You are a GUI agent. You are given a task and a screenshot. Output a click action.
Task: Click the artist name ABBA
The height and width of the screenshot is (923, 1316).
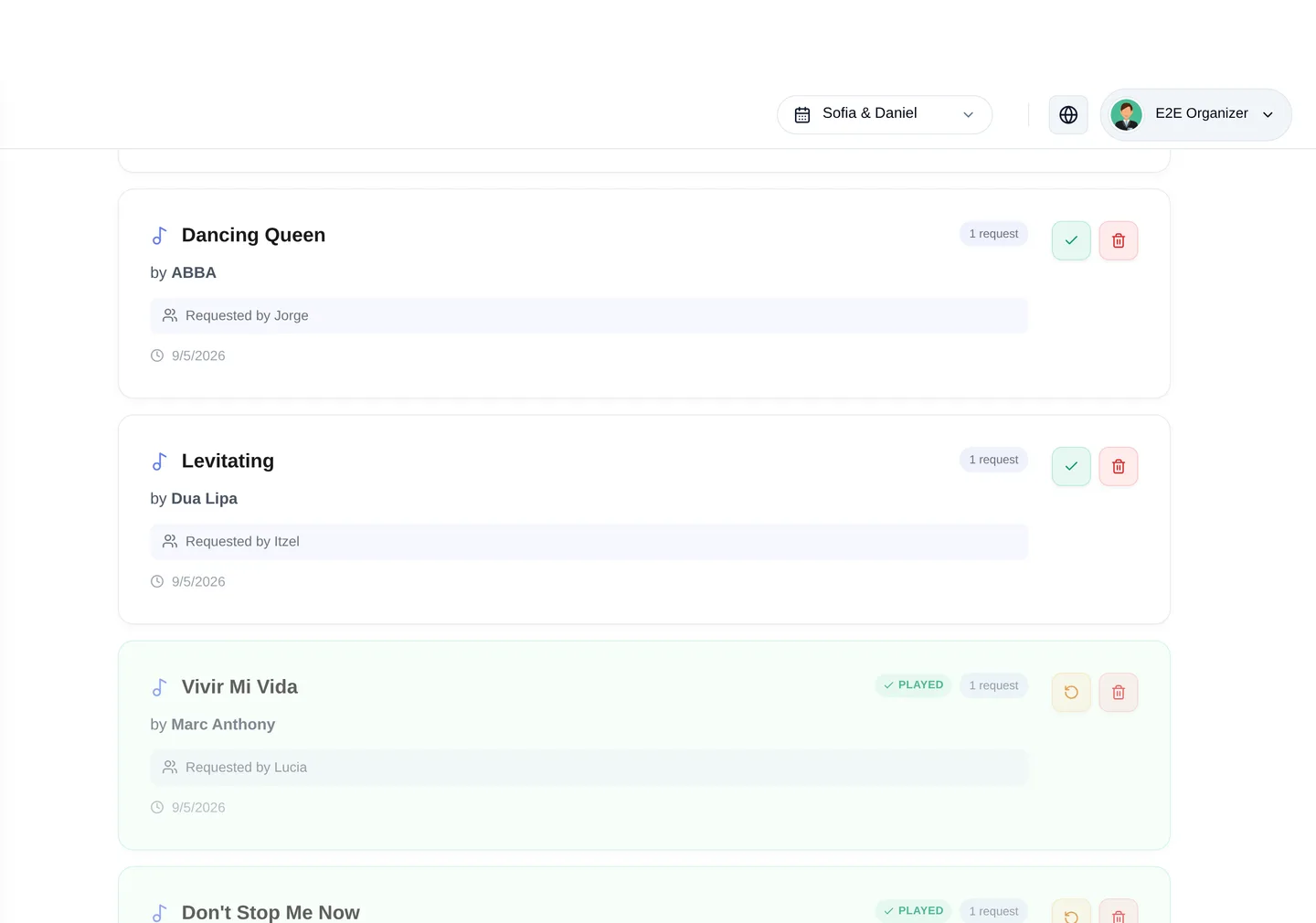(194, 273)
